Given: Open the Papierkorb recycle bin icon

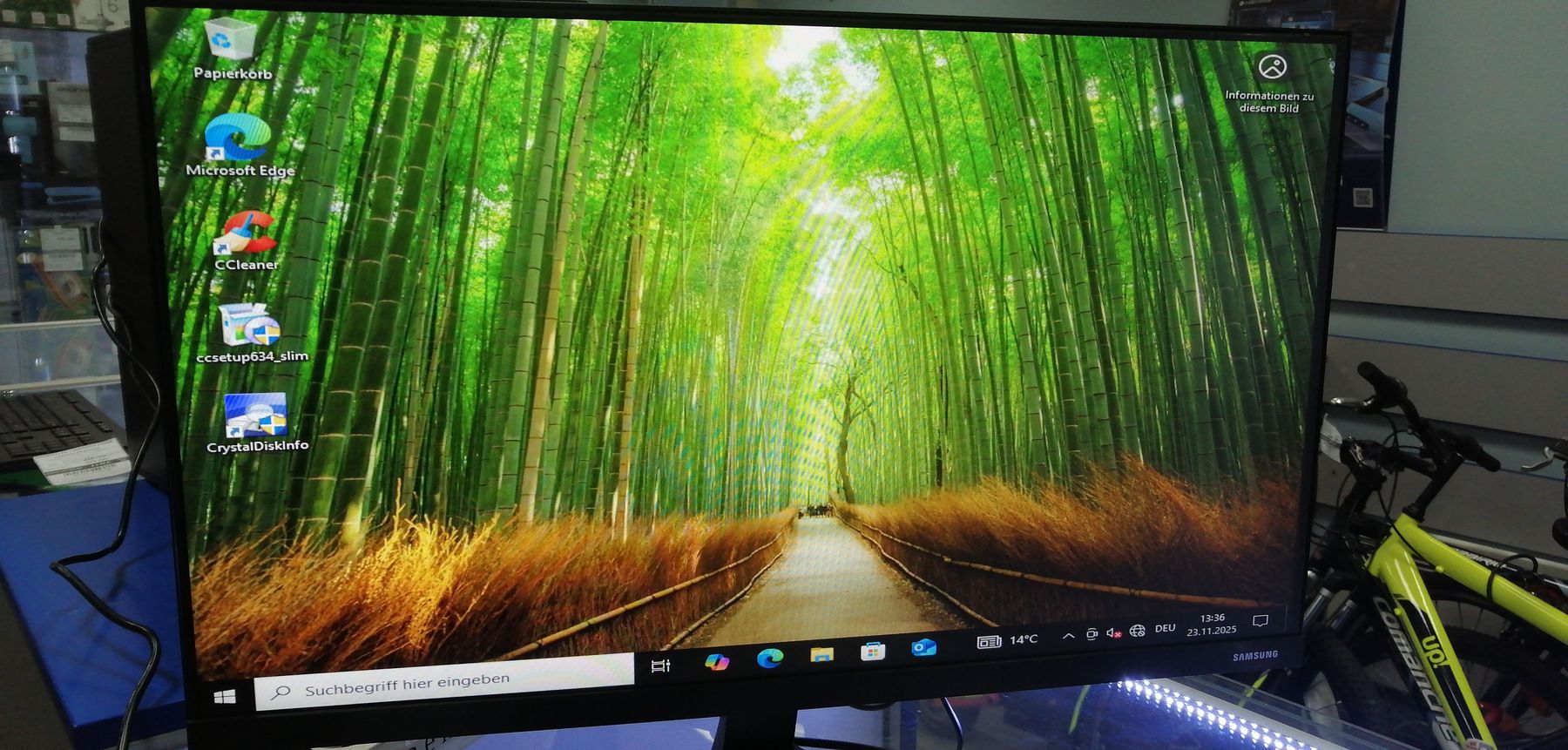Looking at the screenshot, I should 231,40.
